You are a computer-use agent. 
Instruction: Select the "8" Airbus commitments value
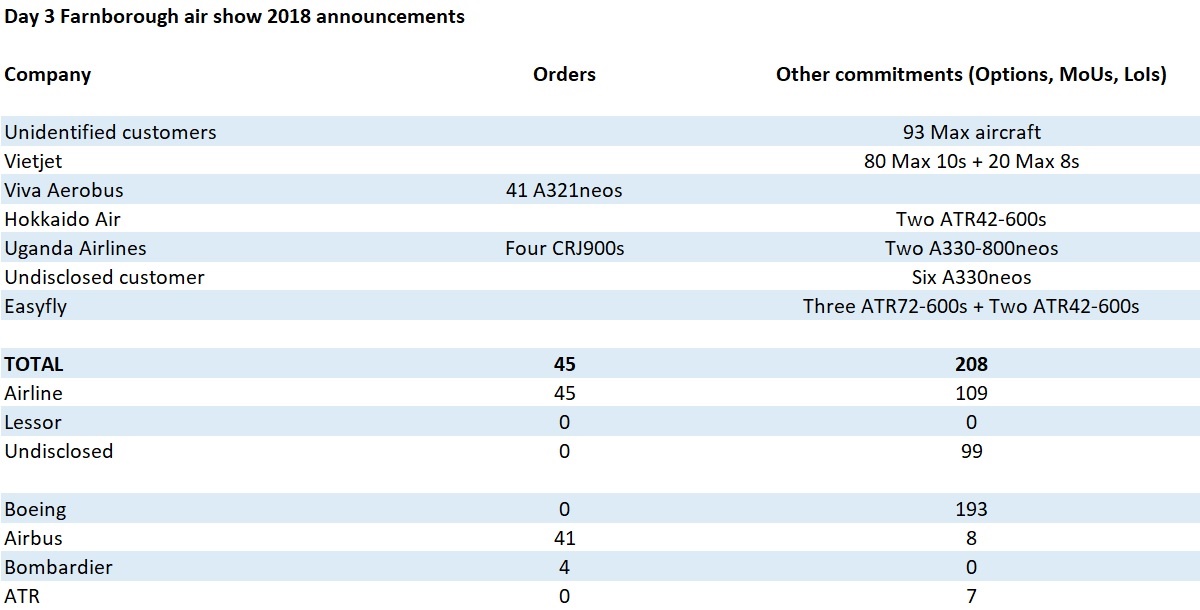tap(971, 538)
